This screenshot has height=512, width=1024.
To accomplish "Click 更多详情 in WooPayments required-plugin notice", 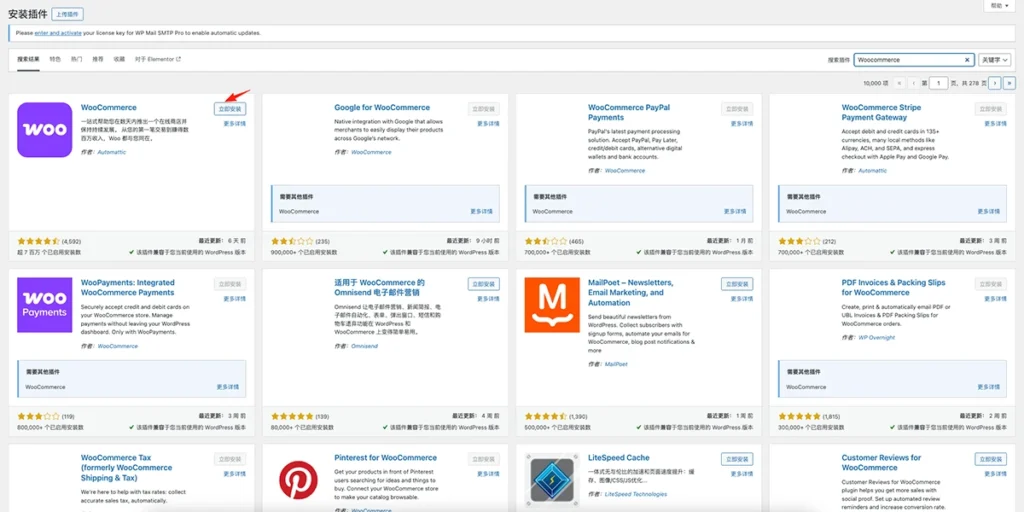I will pos(227,387).
